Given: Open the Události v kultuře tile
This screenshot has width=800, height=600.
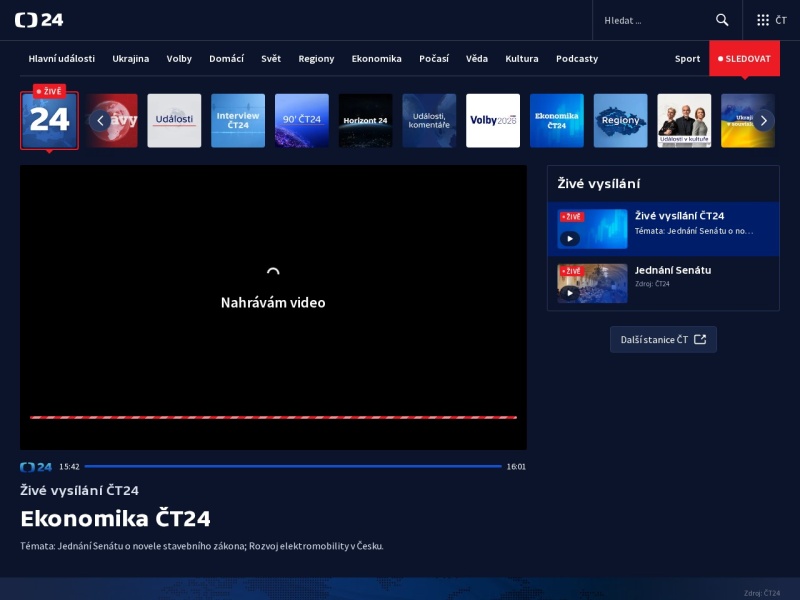Looking at the screenshot, I should [684, 120].
